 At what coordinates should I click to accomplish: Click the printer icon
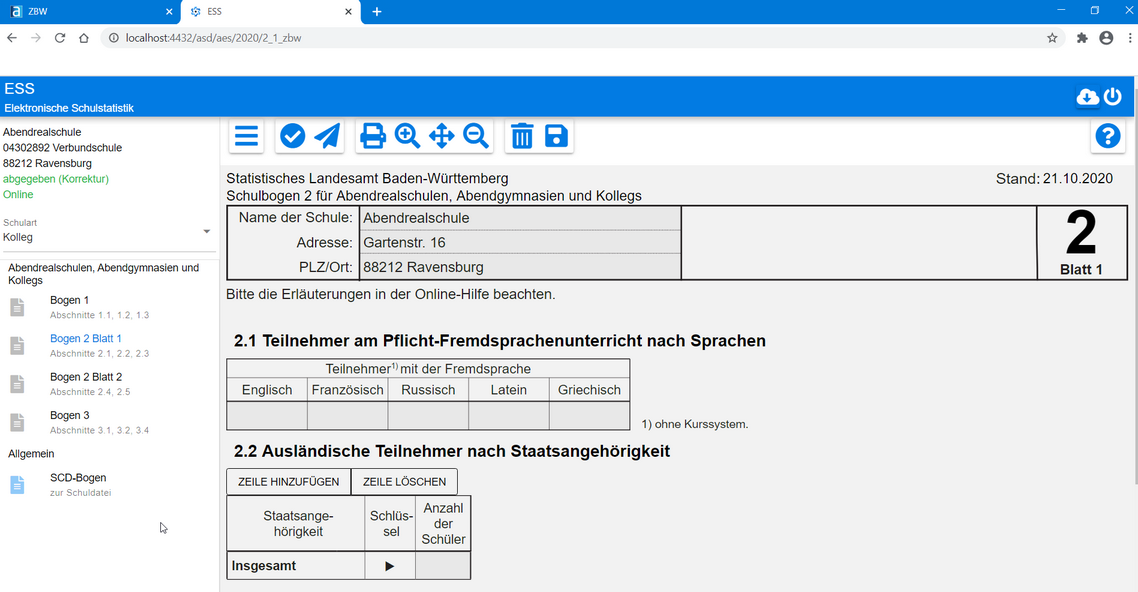pyautogui.click(x=373, y=136)
